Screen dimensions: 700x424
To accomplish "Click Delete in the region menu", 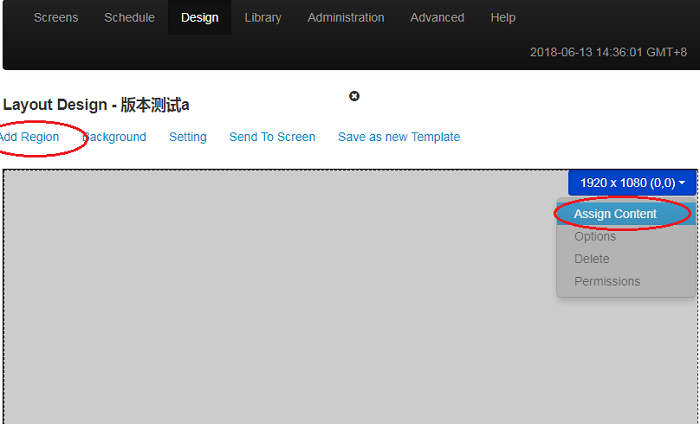I will tap(592, 259).
